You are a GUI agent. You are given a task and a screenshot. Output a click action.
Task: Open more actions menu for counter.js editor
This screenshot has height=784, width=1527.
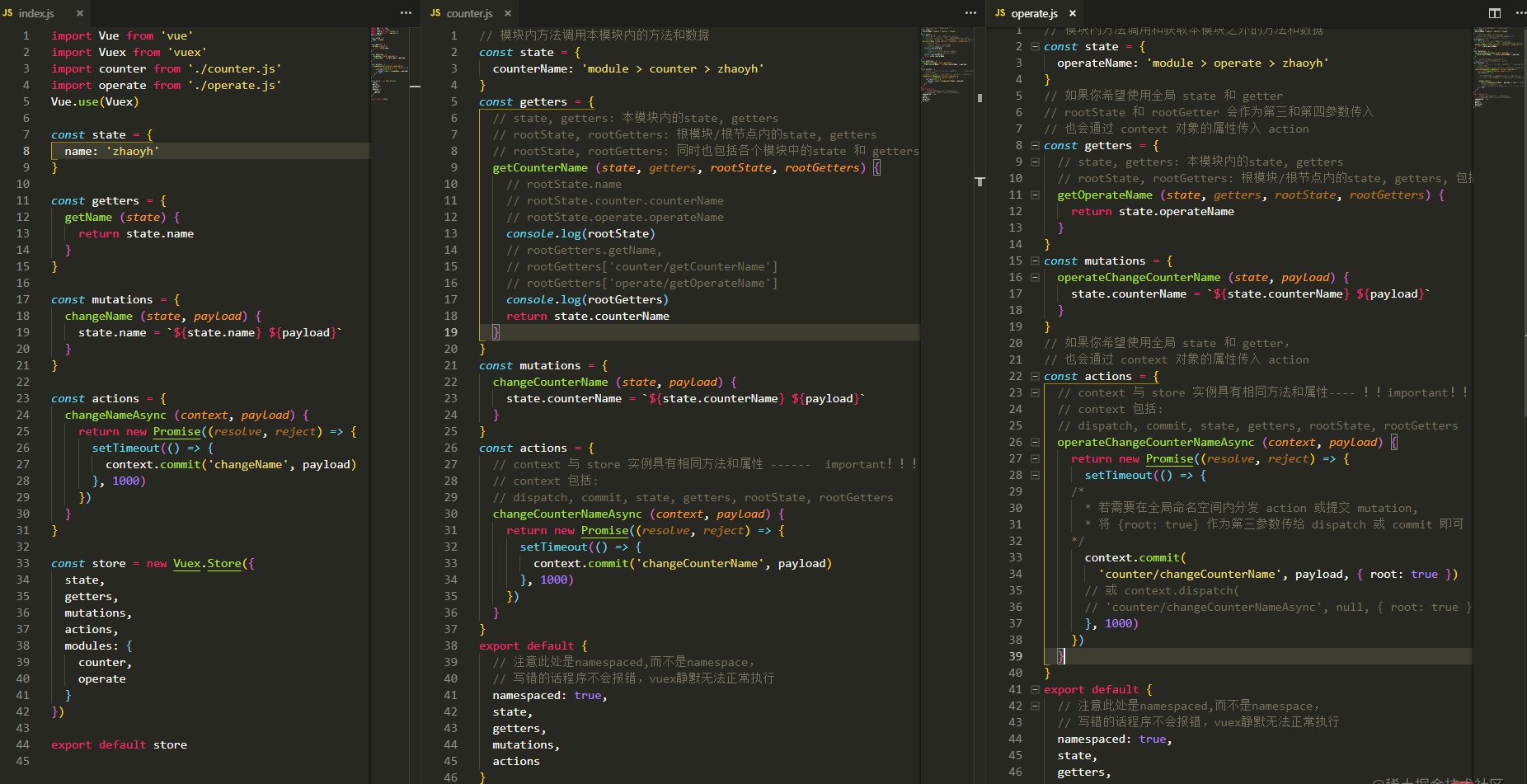click(x=970, y=13)
